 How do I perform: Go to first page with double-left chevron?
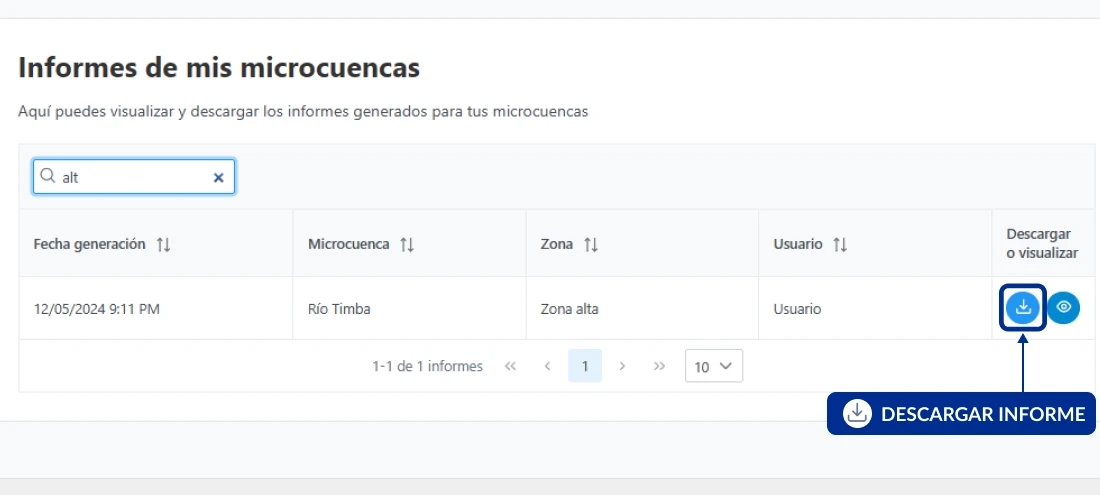[x=510, y=366]
